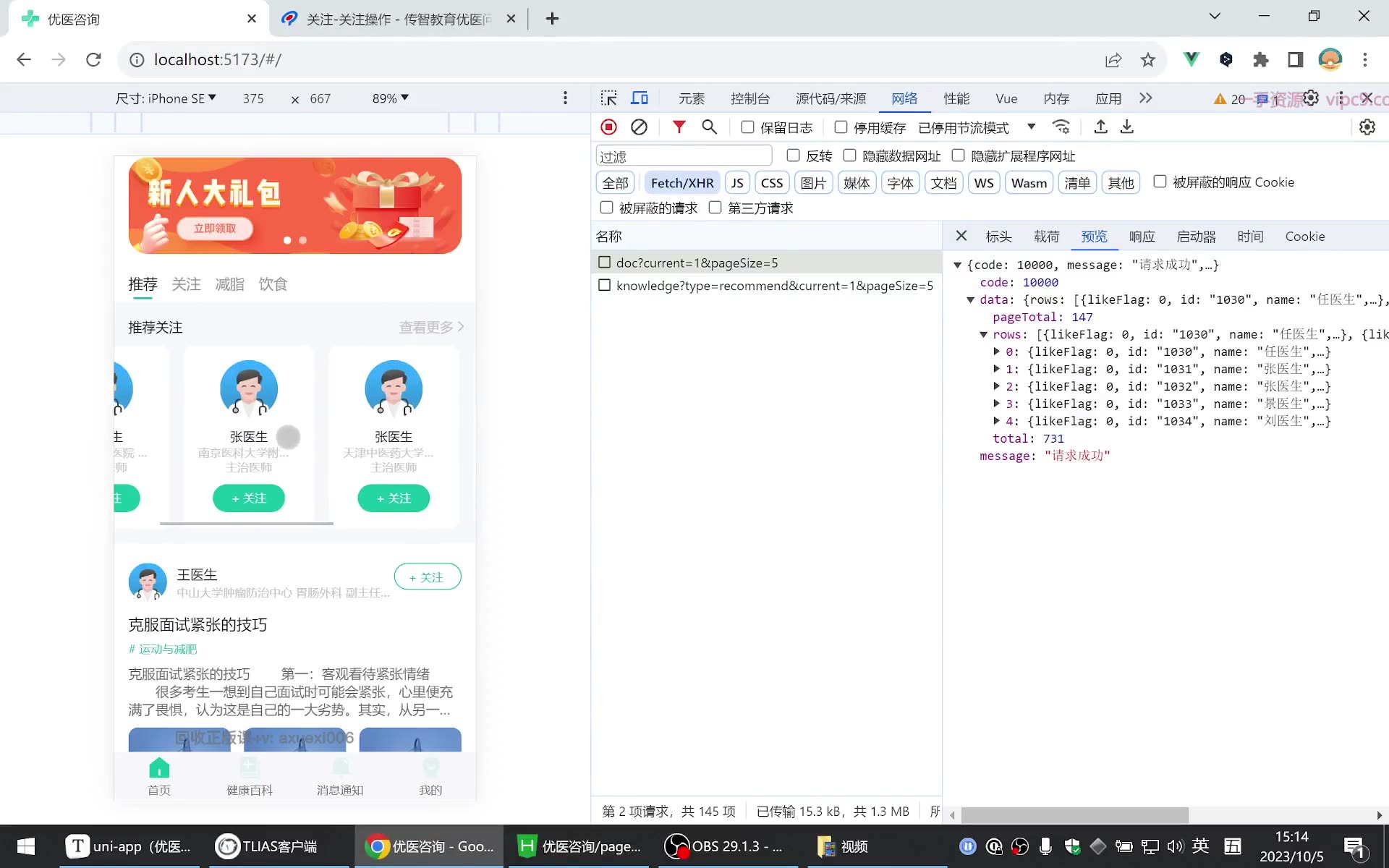The height and width of the screenshot is (868, 1389).
Task: Check 被屏蔽的请求 checkbox
Action: click(606, 208)
